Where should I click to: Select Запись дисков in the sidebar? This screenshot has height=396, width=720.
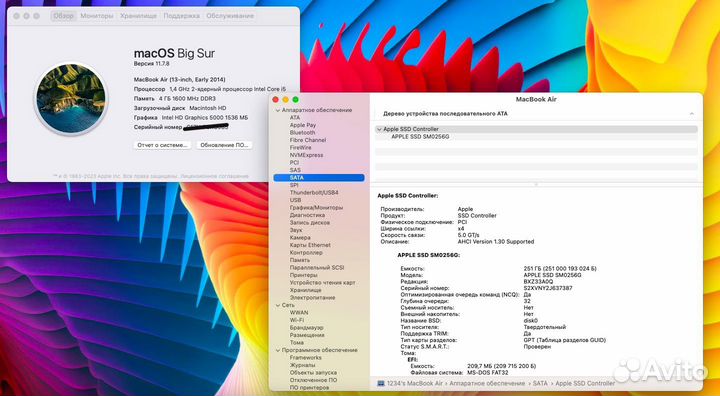(309, 222)
